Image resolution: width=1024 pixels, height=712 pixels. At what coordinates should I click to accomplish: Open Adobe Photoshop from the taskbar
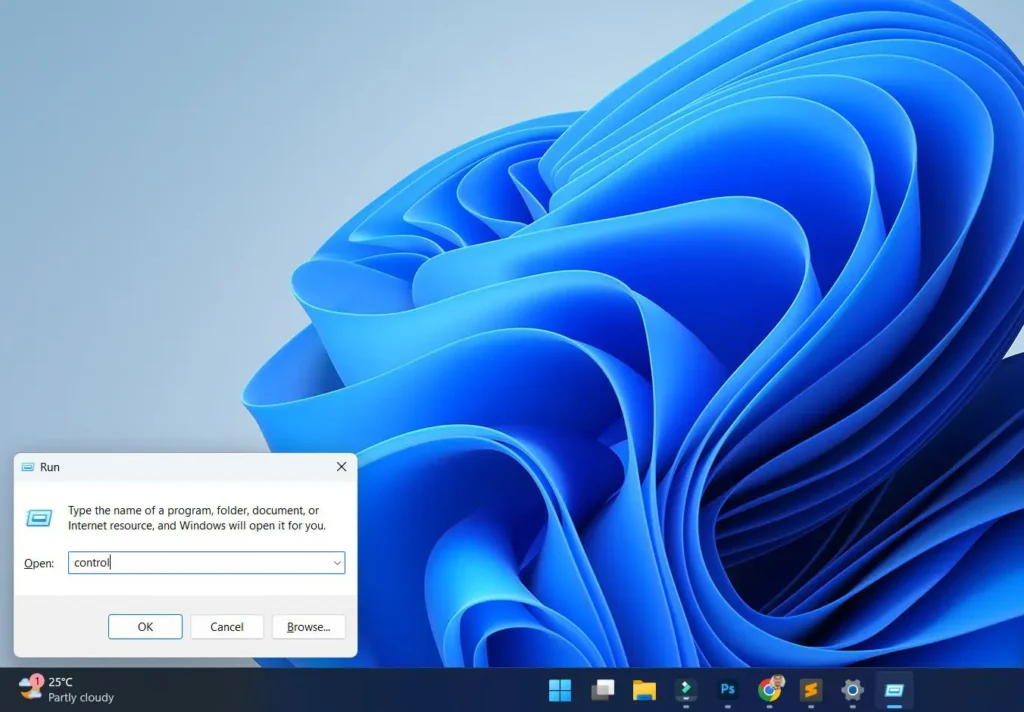click(x=727, y=690)
